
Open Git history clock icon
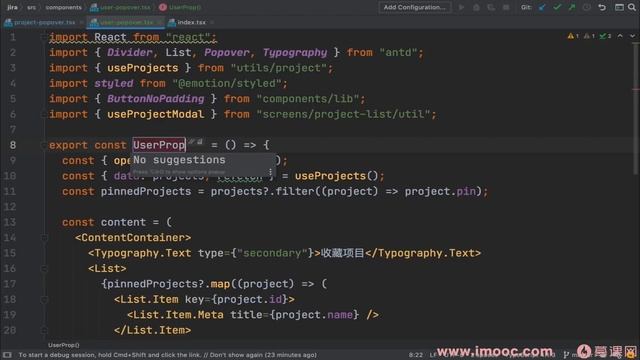587,7
